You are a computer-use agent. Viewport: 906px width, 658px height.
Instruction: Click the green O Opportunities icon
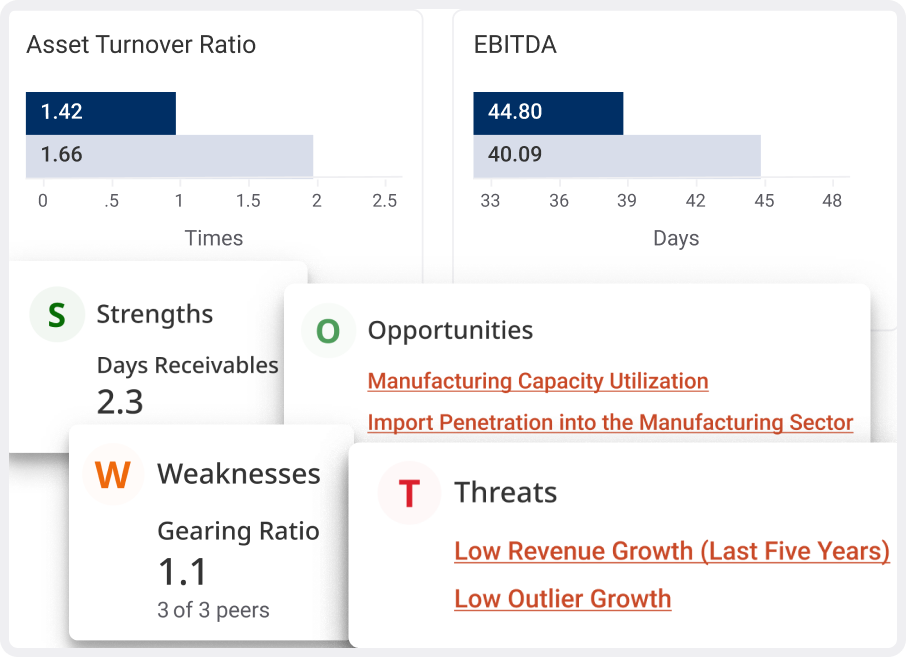328,331
